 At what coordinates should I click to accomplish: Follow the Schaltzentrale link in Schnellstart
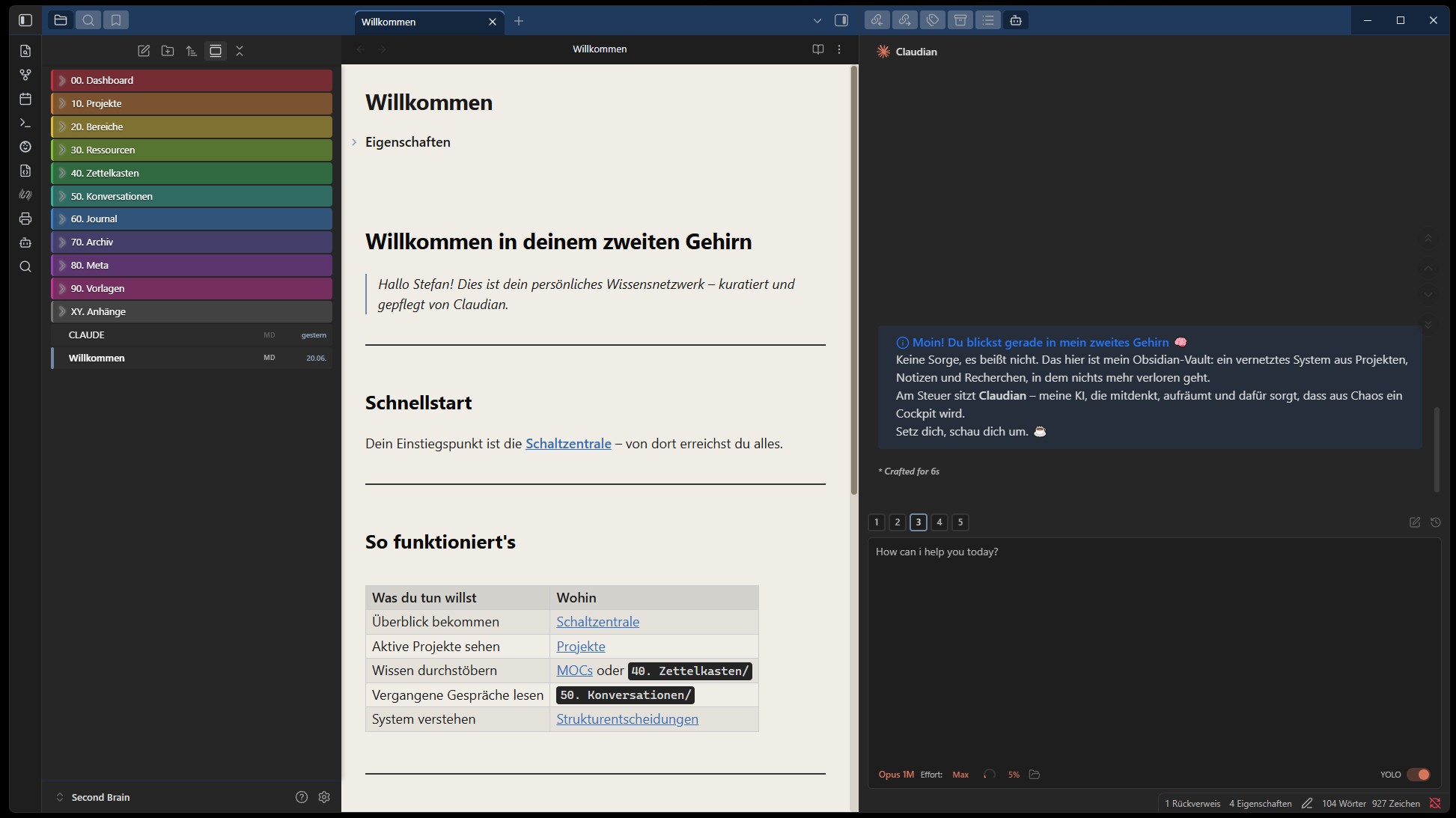(x=568, y=444)
